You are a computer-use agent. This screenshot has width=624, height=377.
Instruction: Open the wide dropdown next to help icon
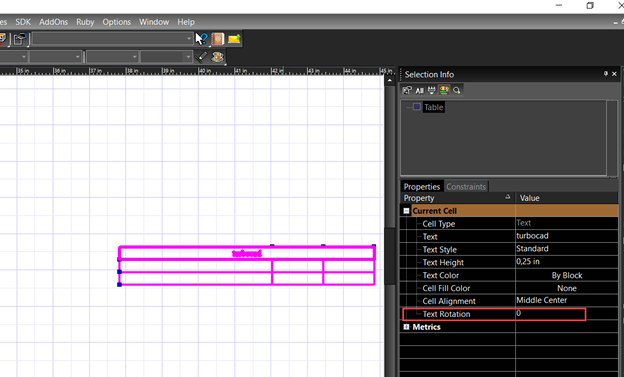tap(113, 39)
